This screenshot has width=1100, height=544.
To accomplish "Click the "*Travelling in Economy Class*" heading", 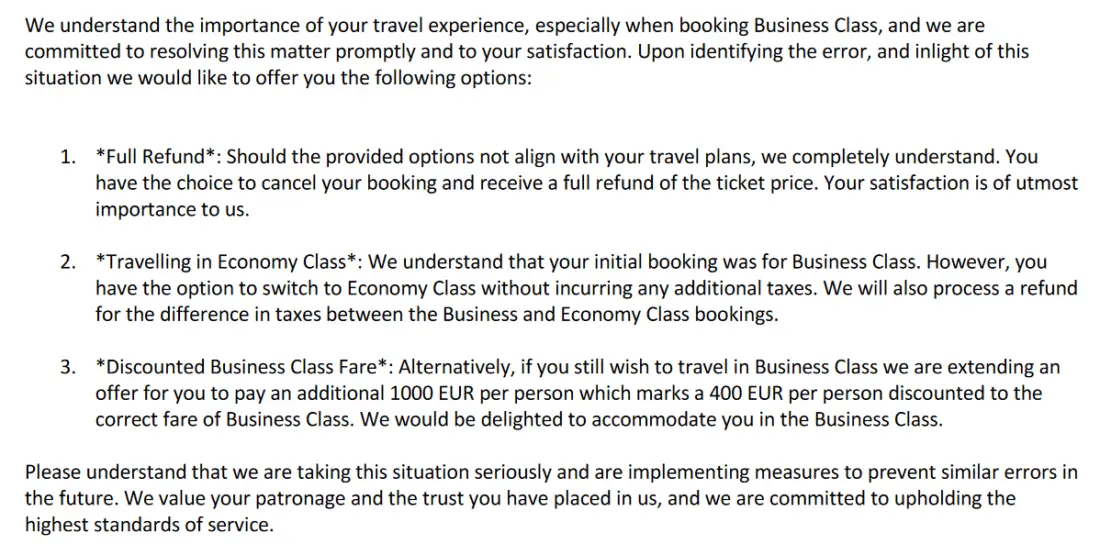I will (x=227, y=262).
